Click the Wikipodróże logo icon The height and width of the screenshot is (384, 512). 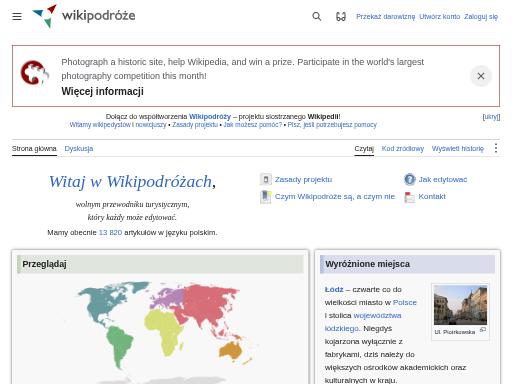pos(45,16)
